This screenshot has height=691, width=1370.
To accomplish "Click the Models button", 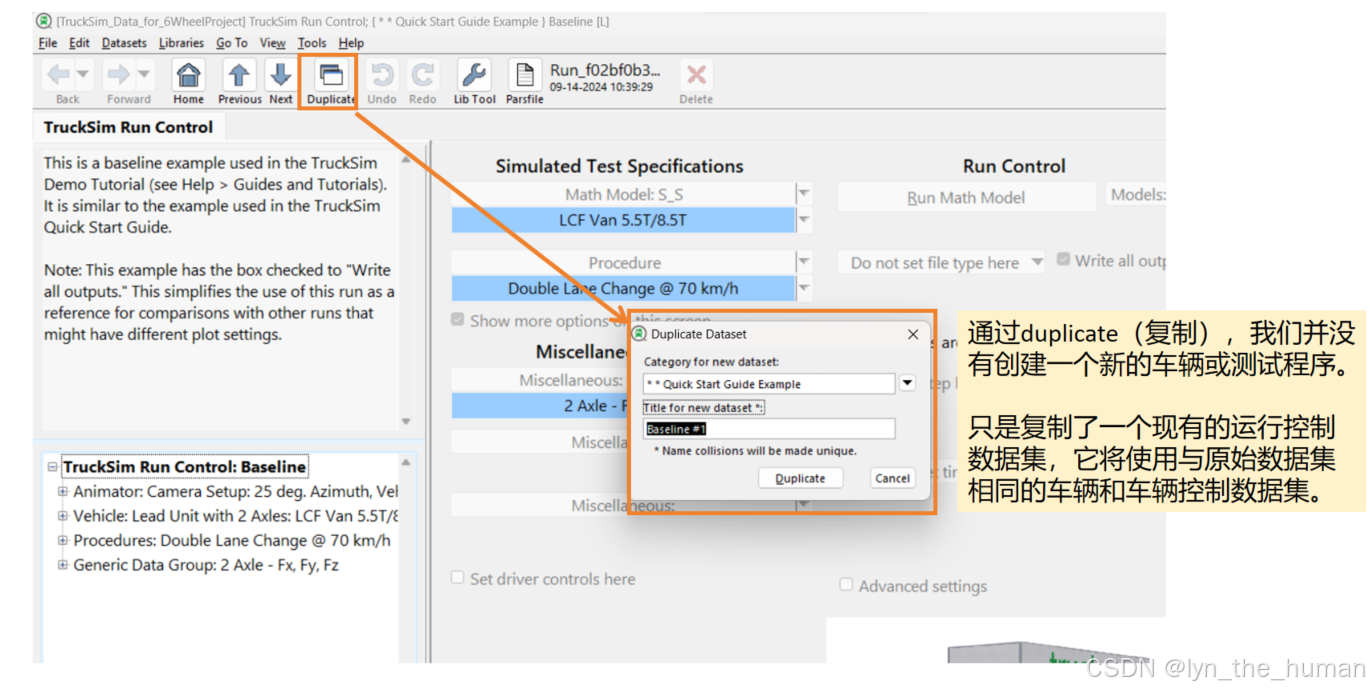I will pyautogui.click(x=1137, y=195).
